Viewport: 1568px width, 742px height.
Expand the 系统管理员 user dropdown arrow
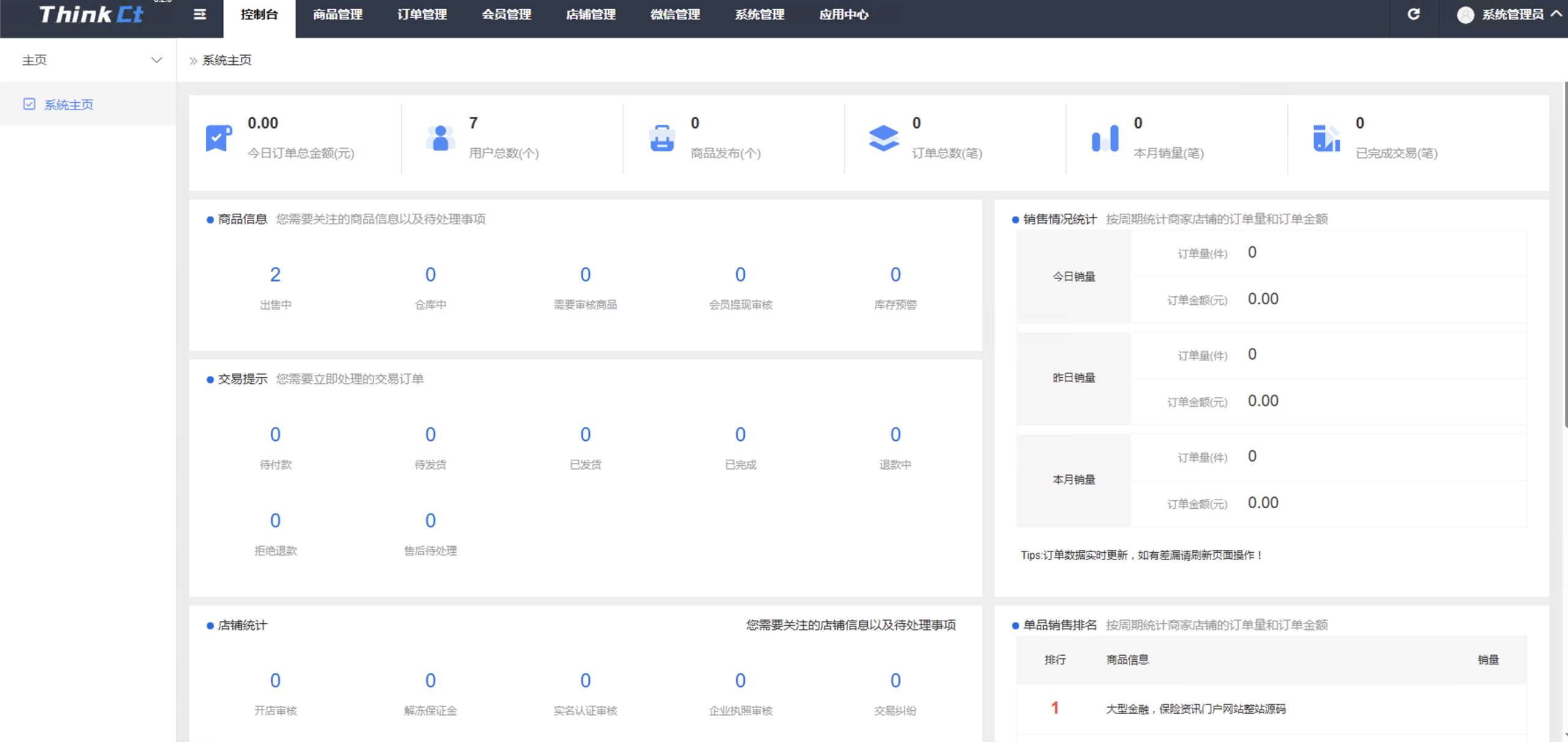(x=1556, y=13)
